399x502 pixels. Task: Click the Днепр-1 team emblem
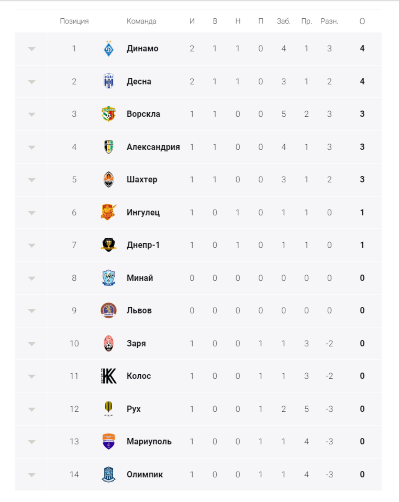pos(109,245)
